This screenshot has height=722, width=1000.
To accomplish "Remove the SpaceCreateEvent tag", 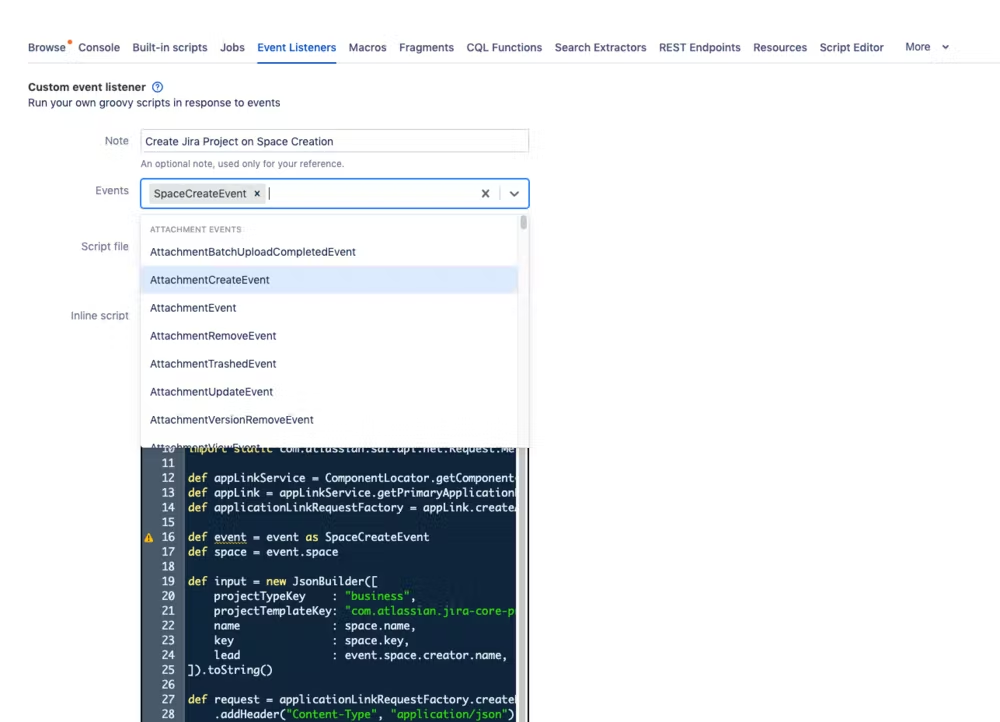I will click(x=257, y=194).
